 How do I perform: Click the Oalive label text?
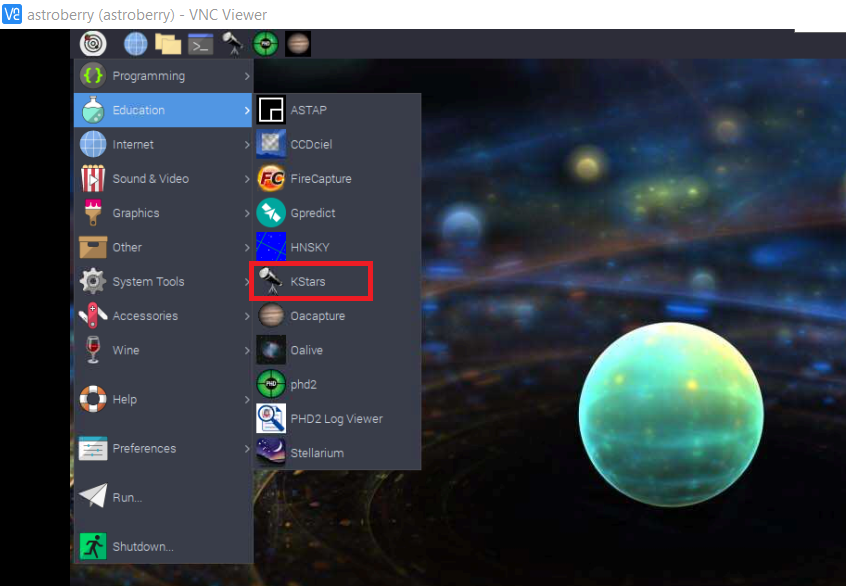pos(306,350)
